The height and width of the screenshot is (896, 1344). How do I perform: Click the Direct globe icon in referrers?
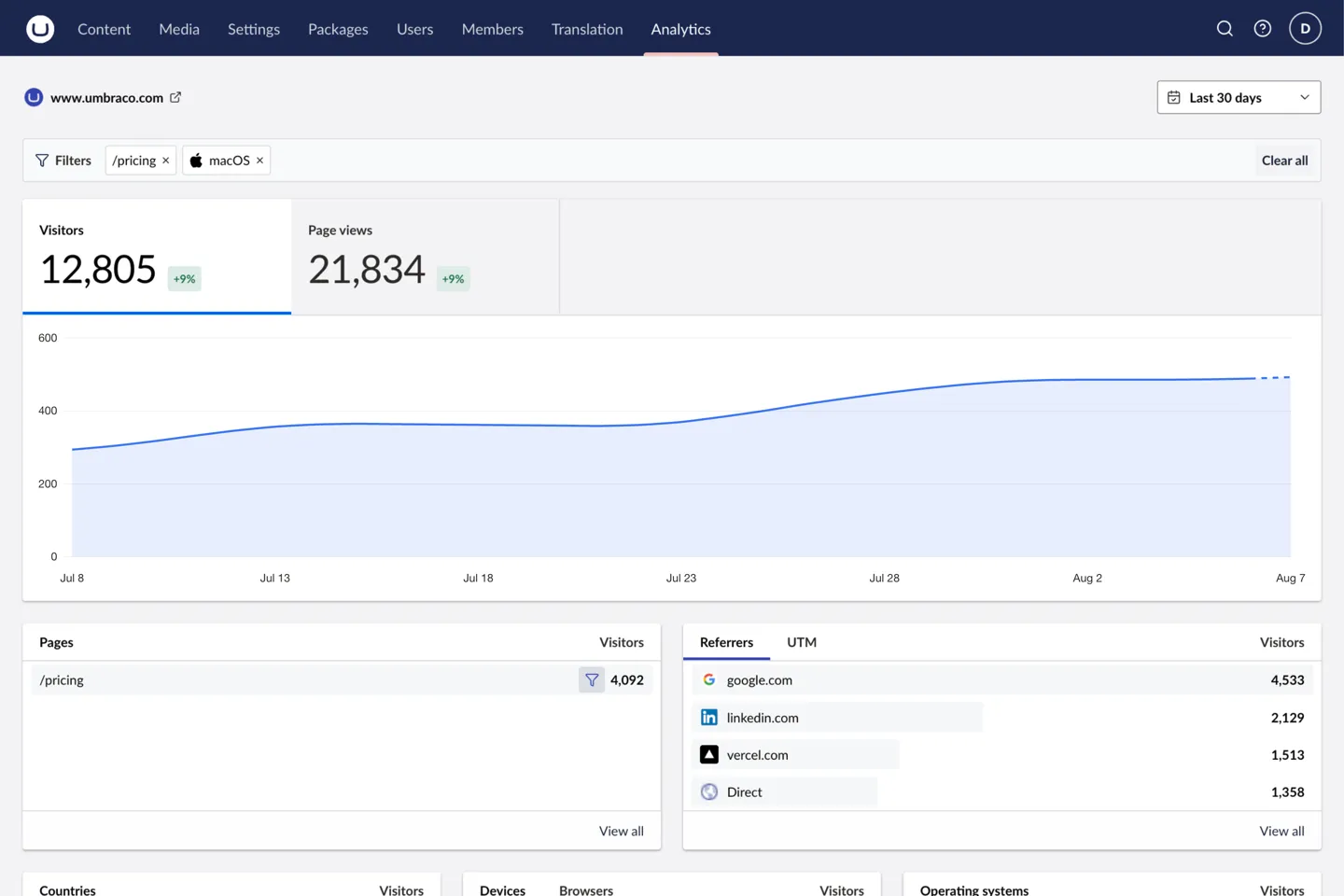[x=709, y=792]
